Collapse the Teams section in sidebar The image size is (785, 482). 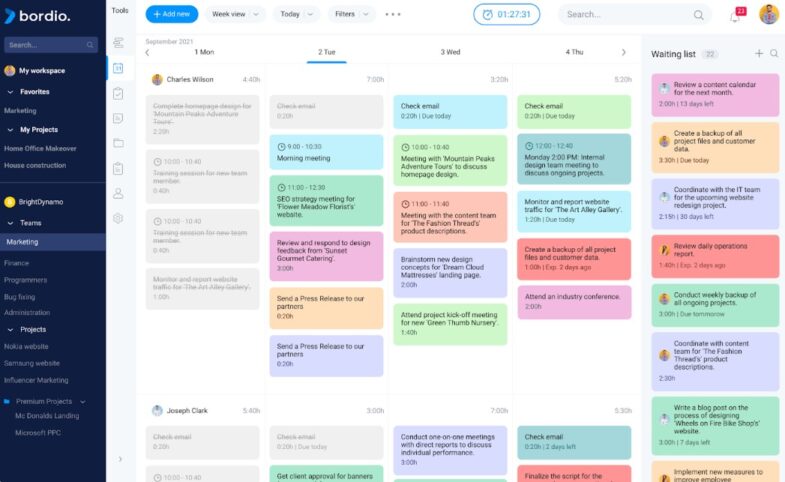[11, 223]
